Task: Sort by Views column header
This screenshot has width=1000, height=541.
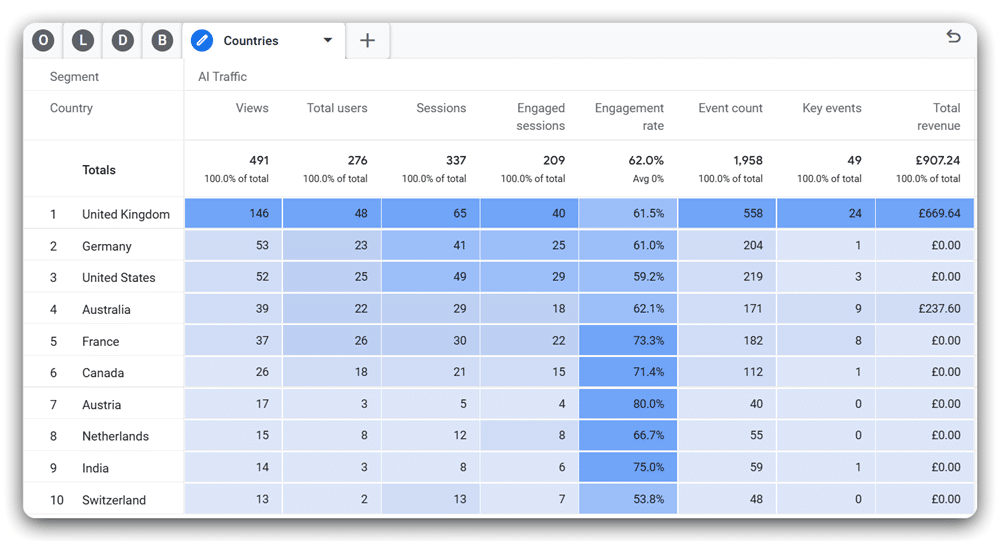Action: tap(252, 108)
